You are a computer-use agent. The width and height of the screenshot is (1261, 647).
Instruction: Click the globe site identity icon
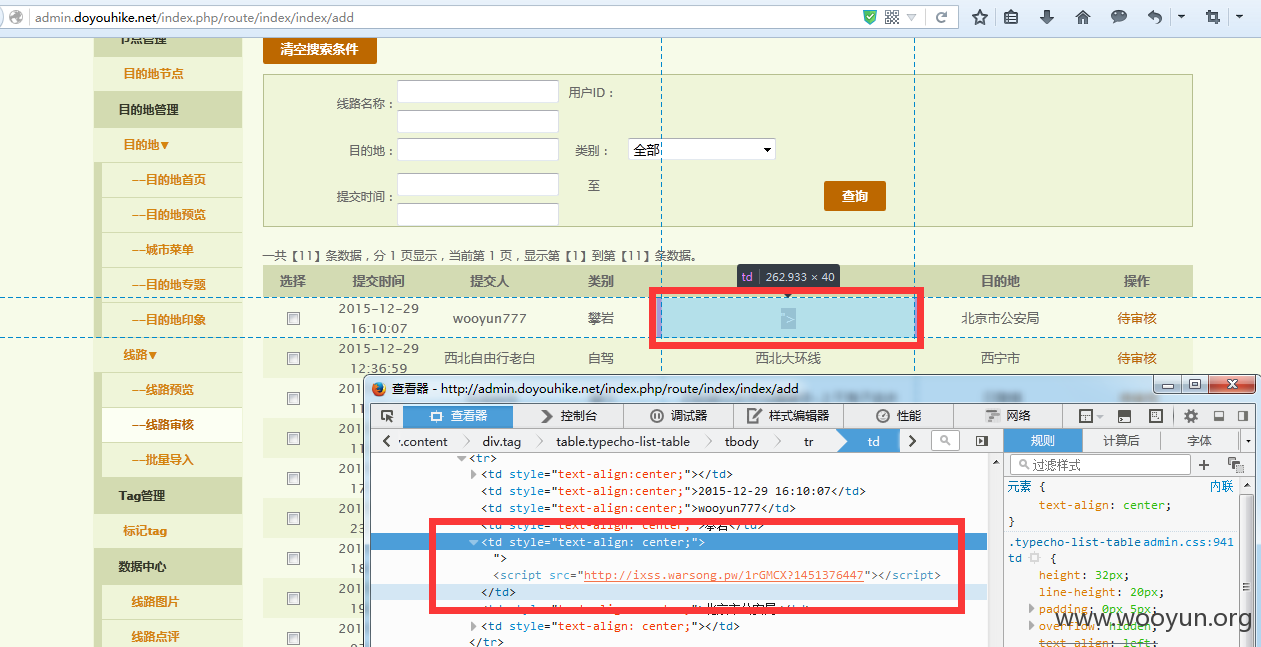(x=16, y=17)
